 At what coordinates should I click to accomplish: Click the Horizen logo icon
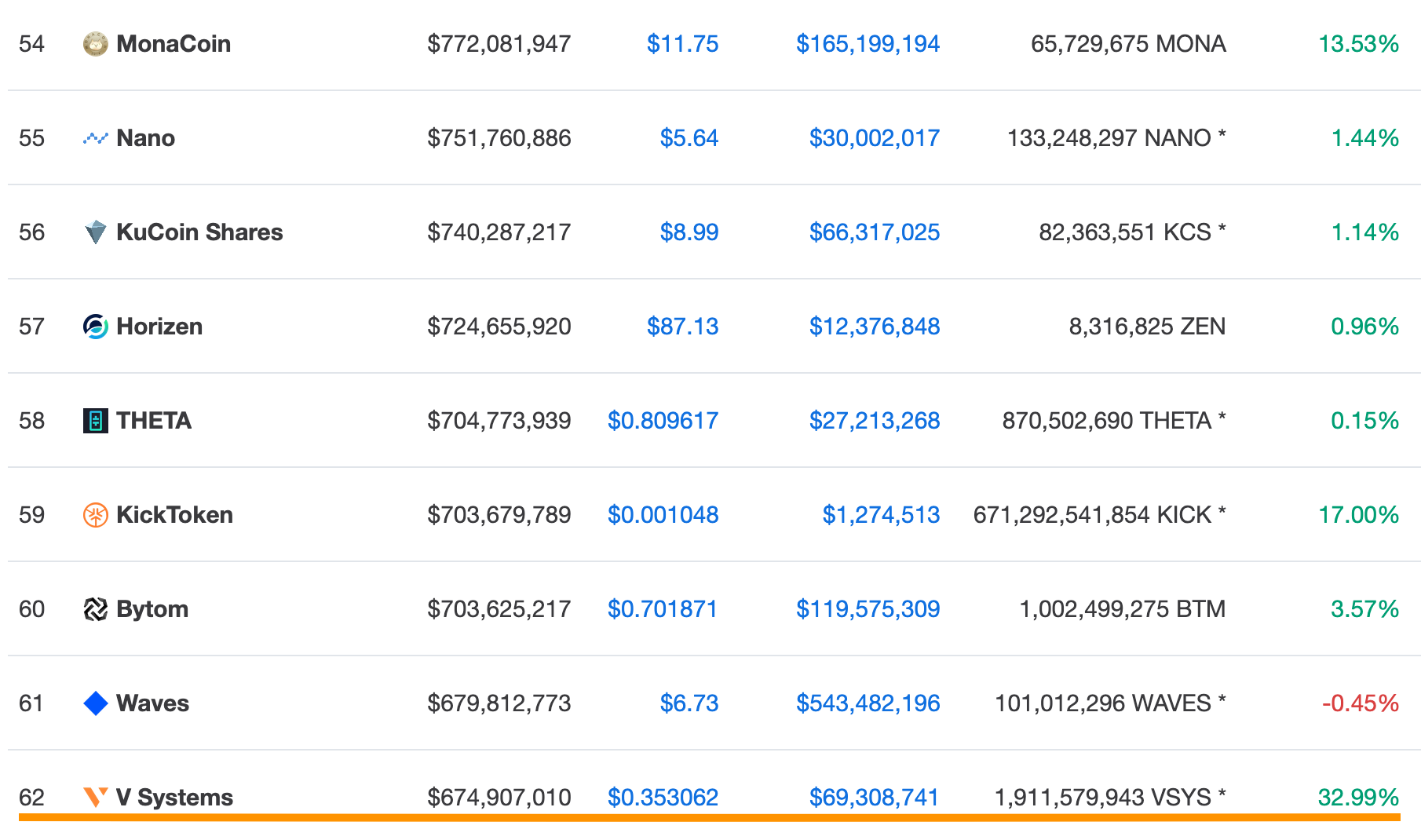point(96,327)
